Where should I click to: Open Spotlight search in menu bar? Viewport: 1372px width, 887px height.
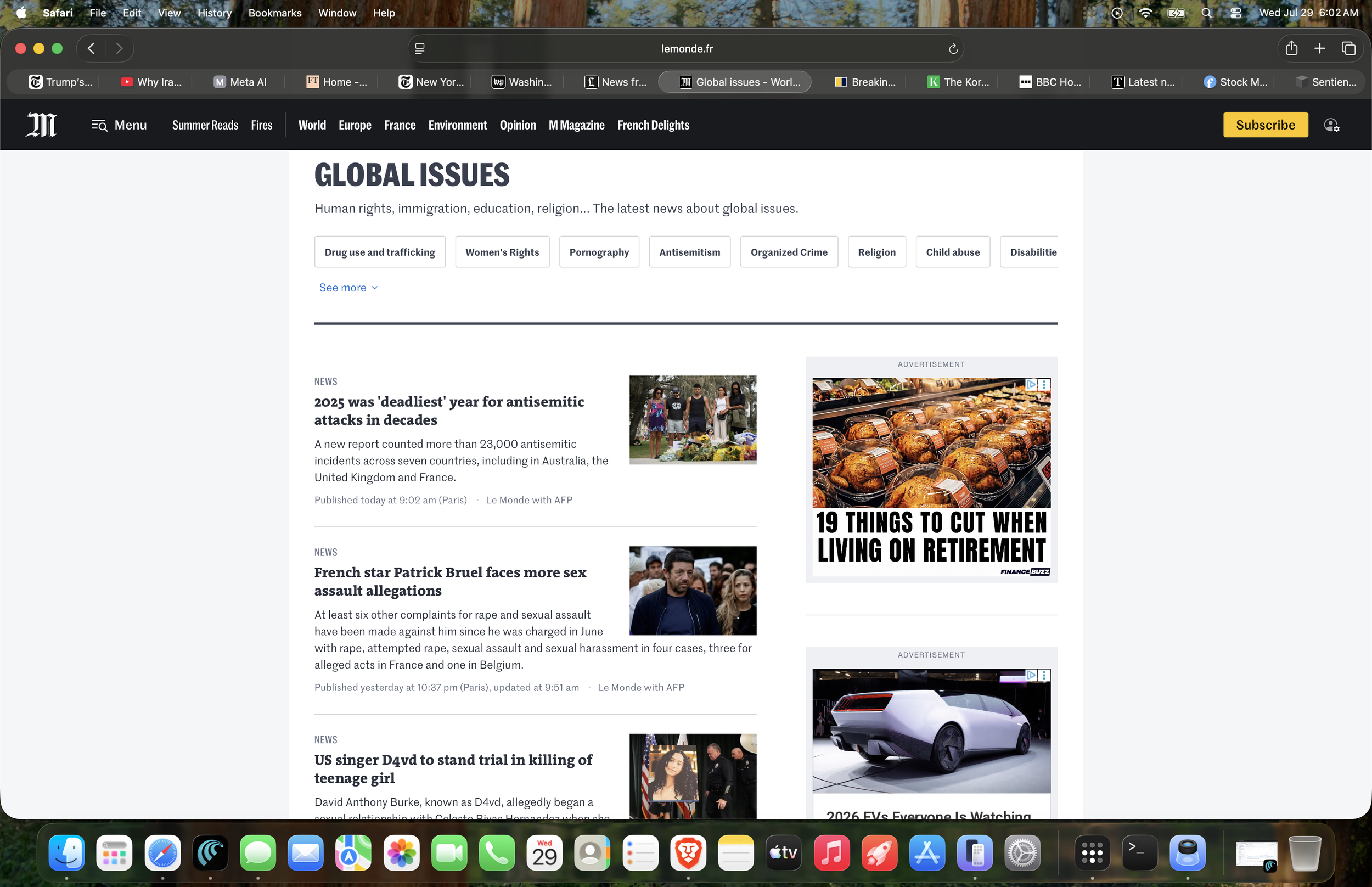coord(1206,13)
